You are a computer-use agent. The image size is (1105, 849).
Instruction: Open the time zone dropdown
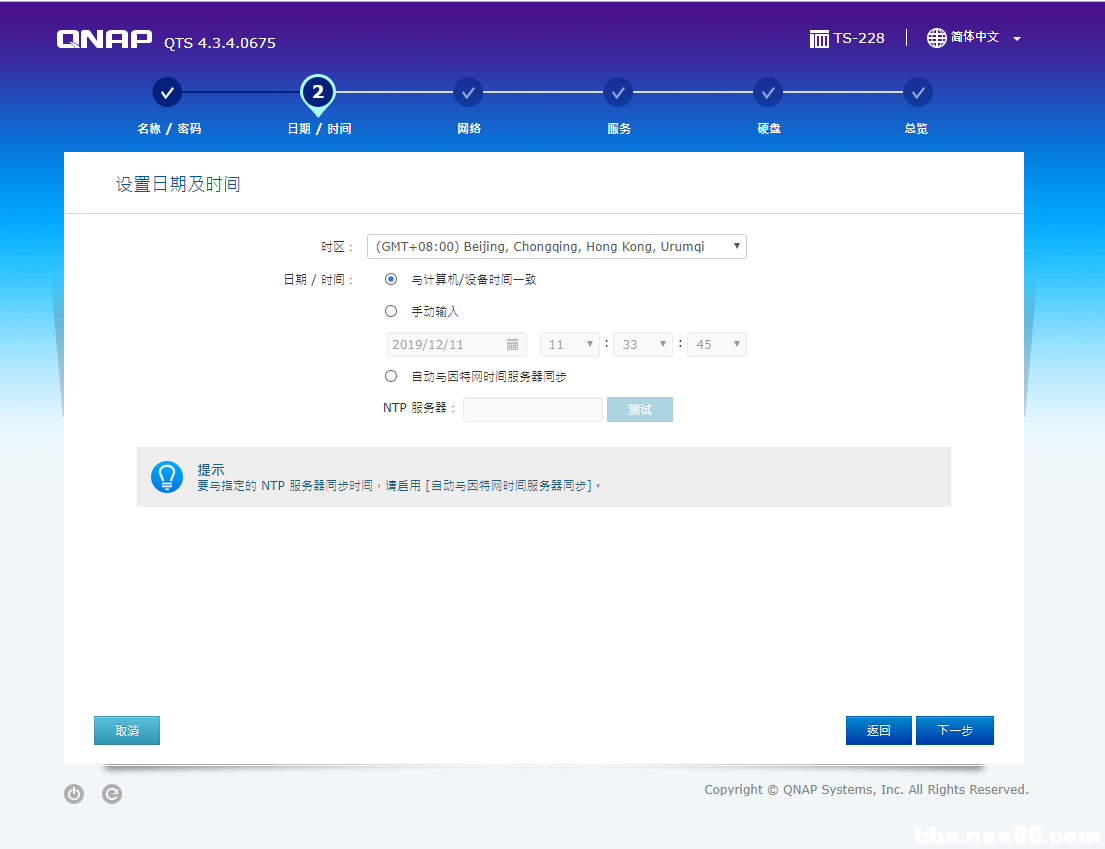pos(556,247)
